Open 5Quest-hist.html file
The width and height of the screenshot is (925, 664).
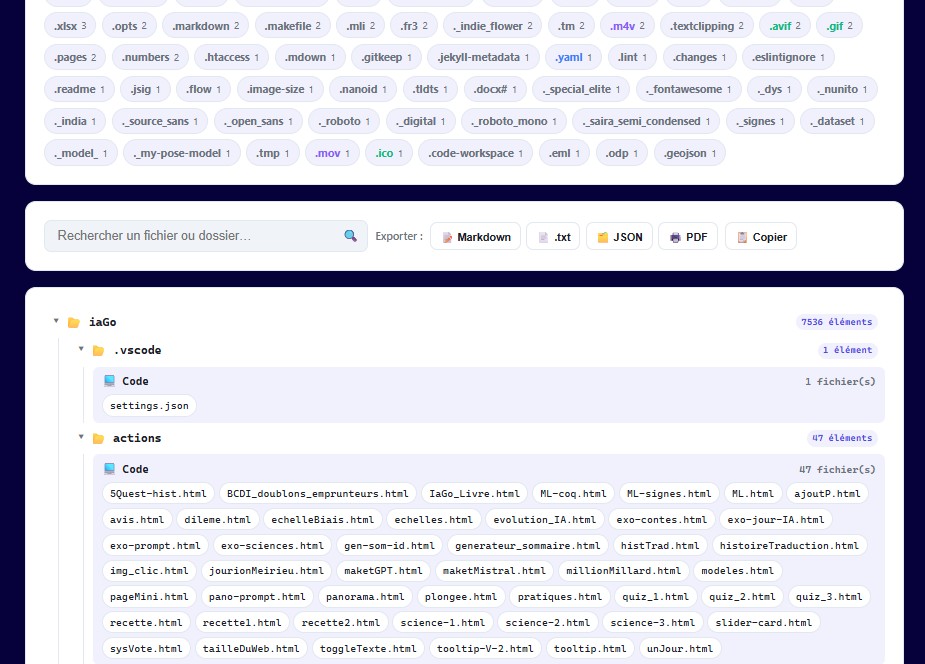point(158,494)
